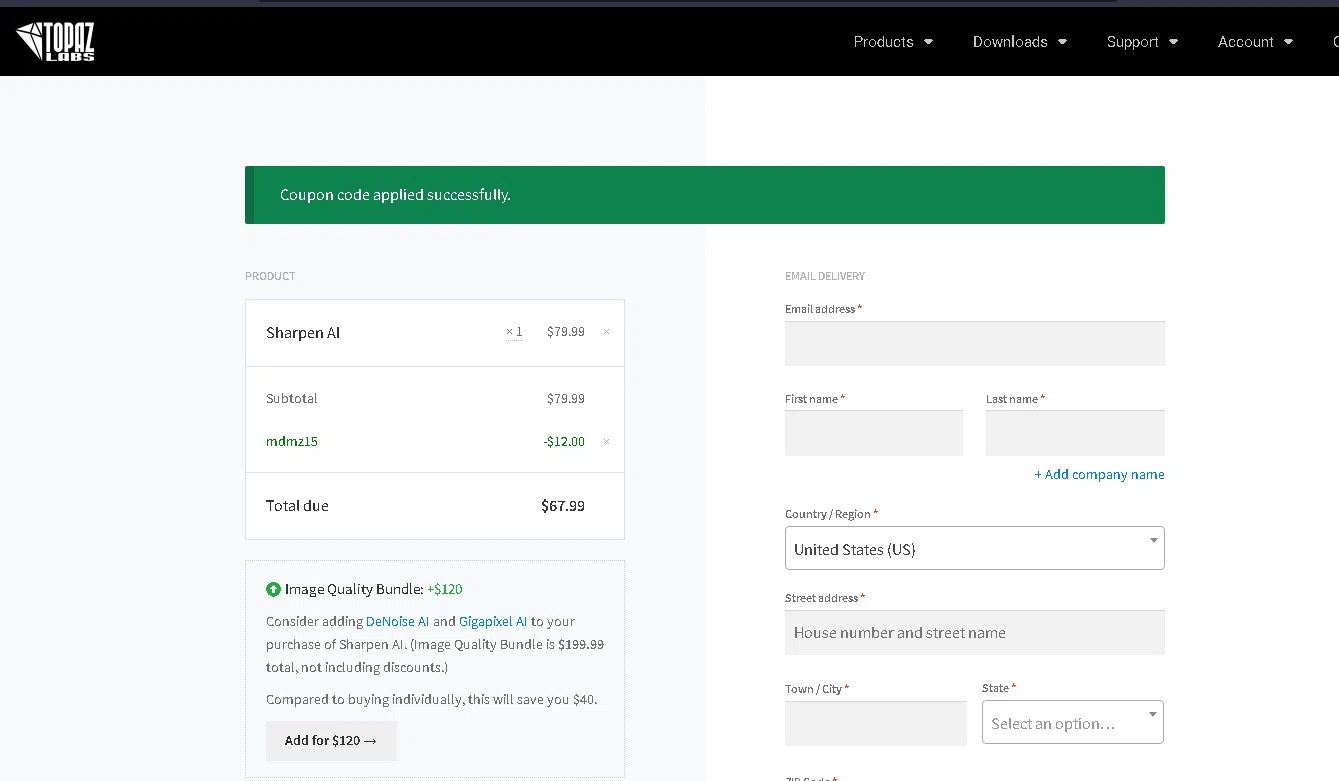Click the PRODUCT section heading
1339x781 pixels.
[270, 276]
